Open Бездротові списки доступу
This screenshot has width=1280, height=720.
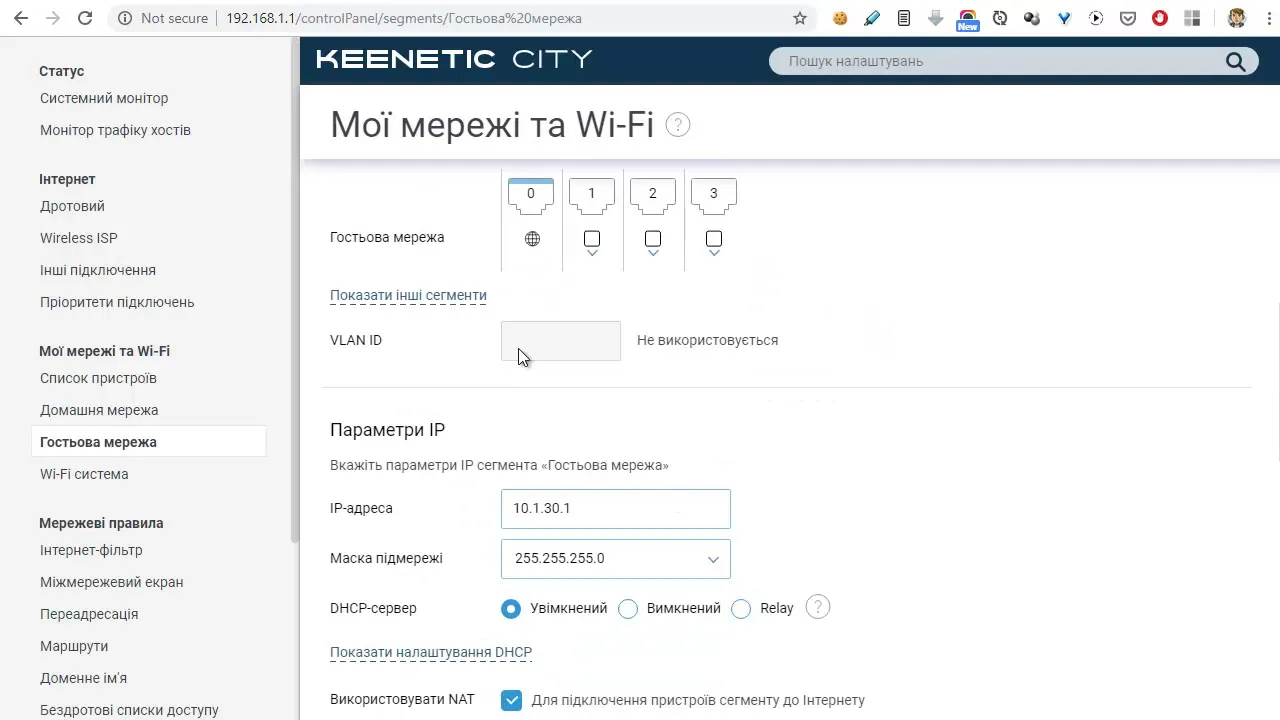point(129,710)
